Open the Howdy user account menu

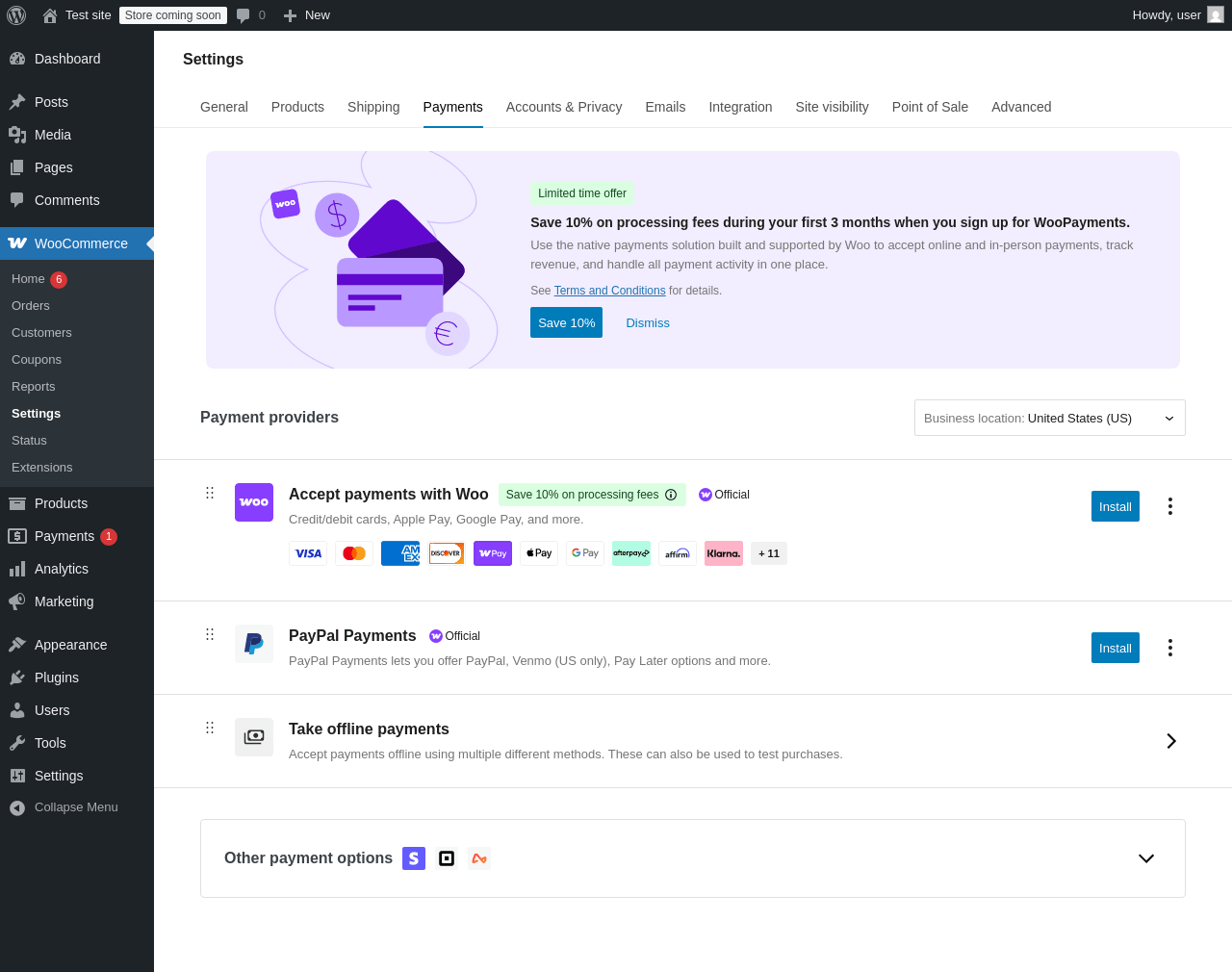tap(1177, 15)
